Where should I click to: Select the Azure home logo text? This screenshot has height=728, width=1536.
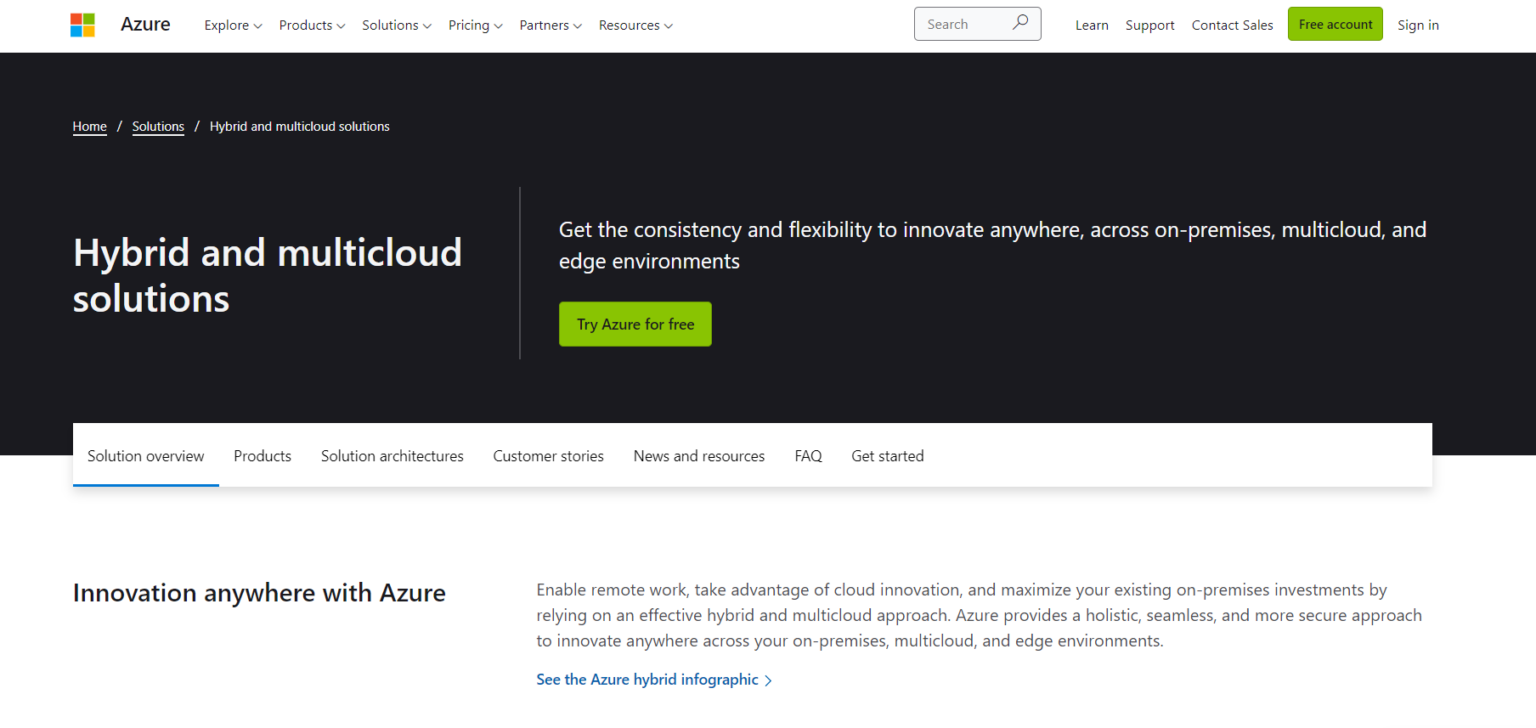click(145, 24)
